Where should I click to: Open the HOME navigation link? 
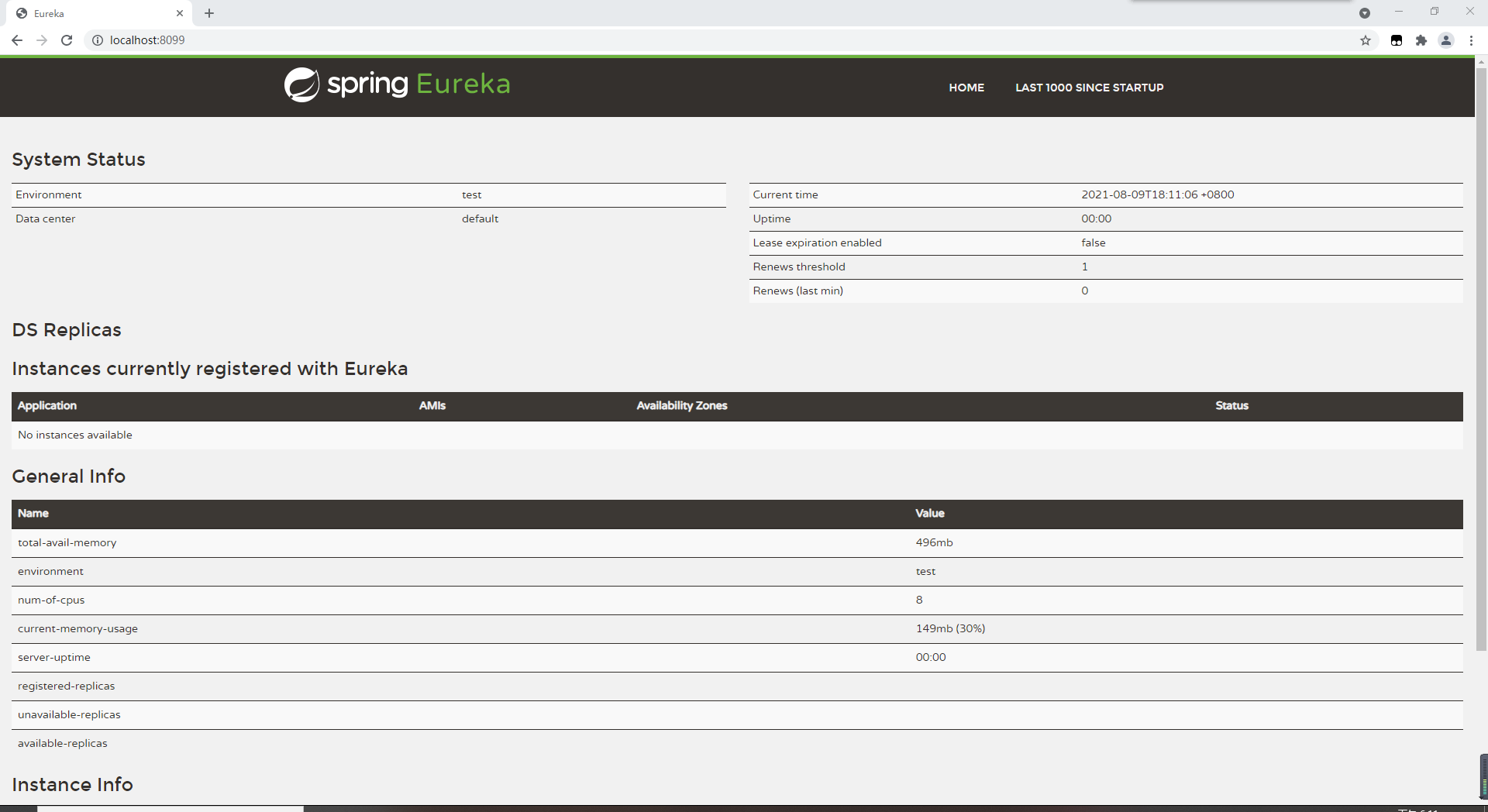pyautogui.click(x=966, y=88)
